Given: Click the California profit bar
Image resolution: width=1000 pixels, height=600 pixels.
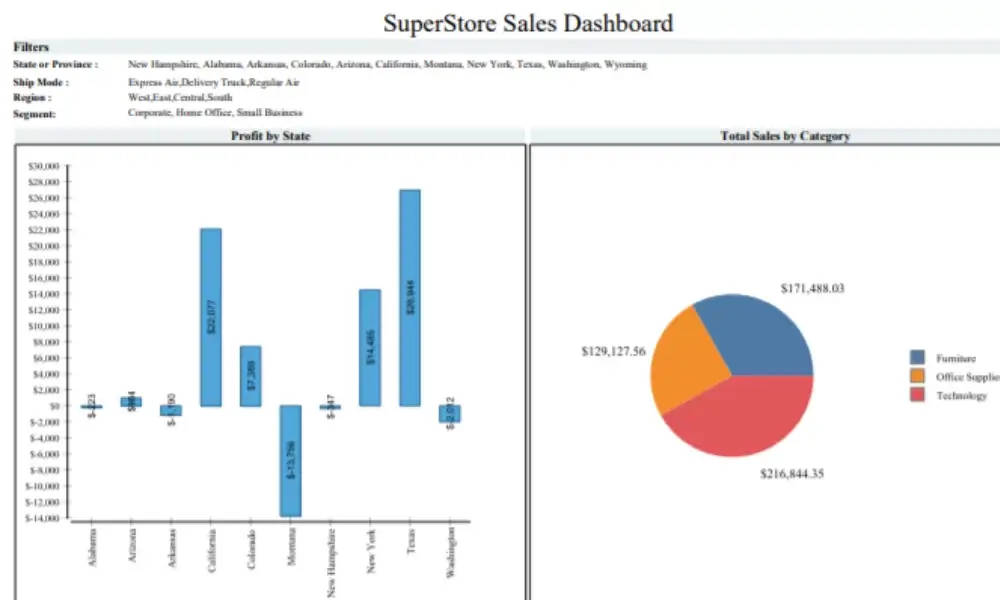Looking at the screenshot, I should click(211, 318).
